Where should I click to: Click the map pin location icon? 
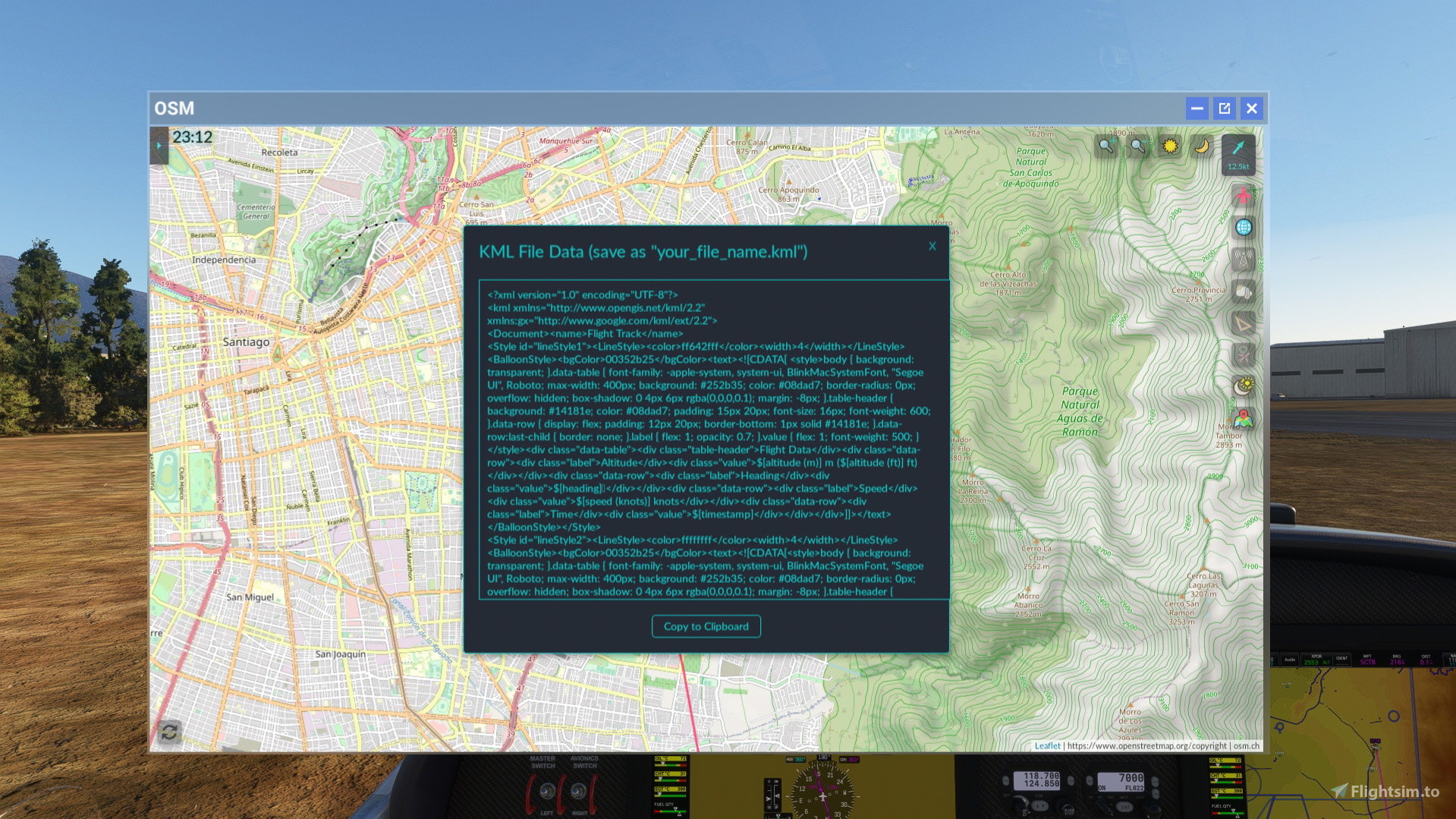[x=1242, y=417]
